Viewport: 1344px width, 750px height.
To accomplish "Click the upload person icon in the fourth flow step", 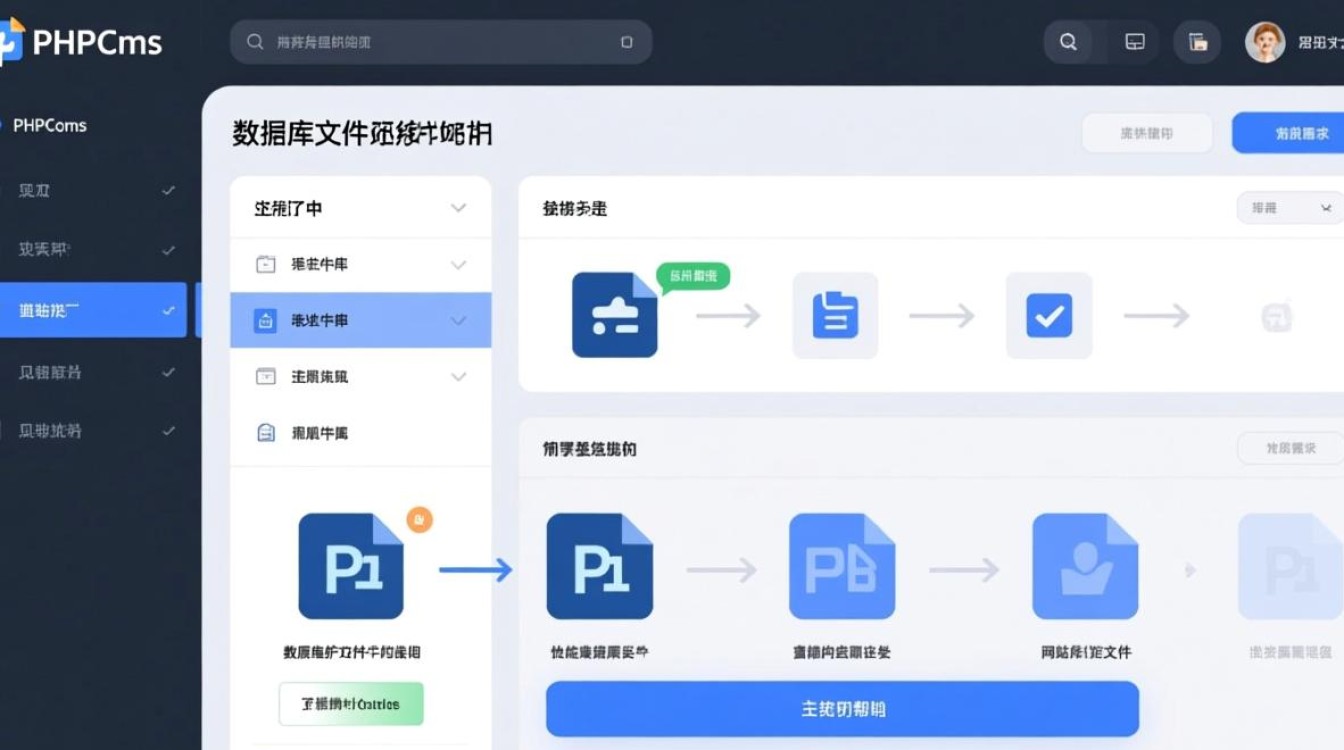I will (x=1085, y=564).
